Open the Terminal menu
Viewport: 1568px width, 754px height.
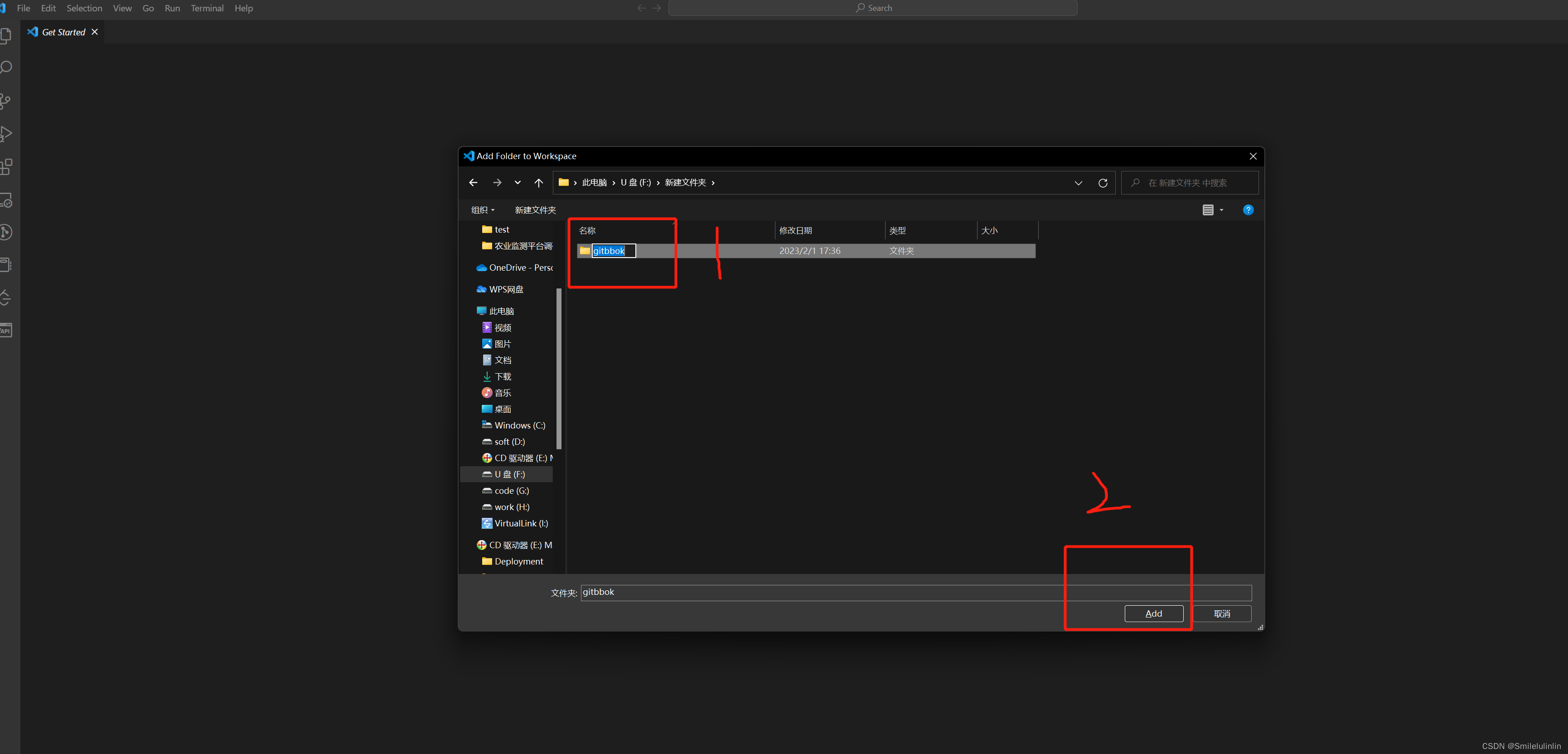tap(207, 8)
